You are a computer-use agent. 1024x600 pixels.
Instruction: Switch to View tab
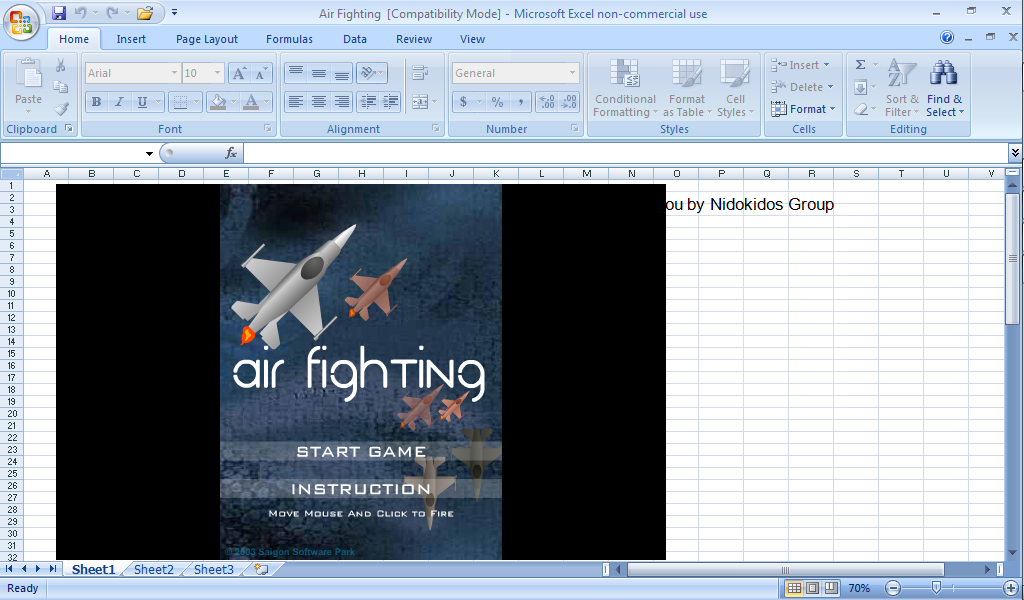tap(472, 39)
